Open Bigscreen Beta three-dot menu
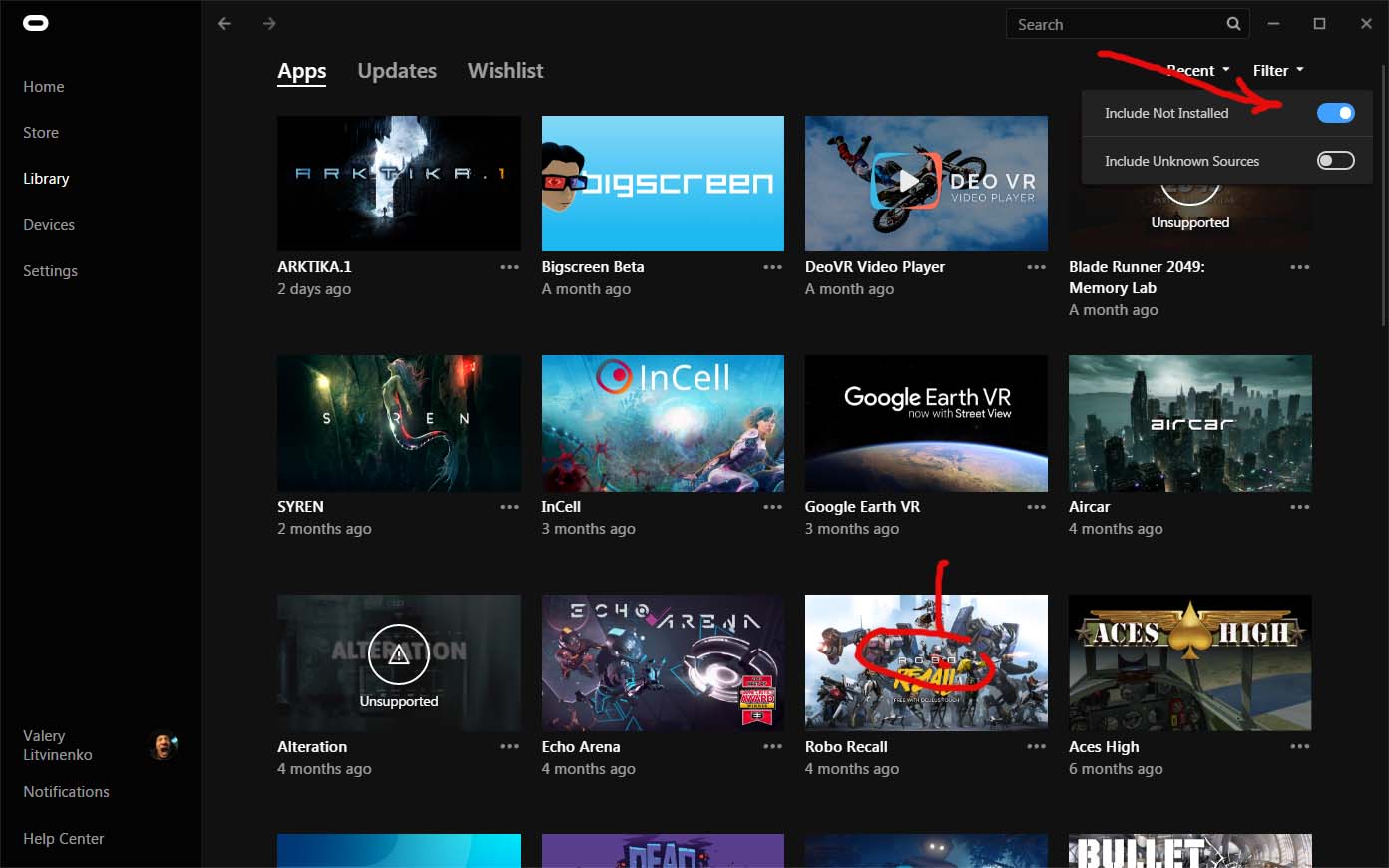The width and height of the screenshot is (1389, 868). pos(773,267)
